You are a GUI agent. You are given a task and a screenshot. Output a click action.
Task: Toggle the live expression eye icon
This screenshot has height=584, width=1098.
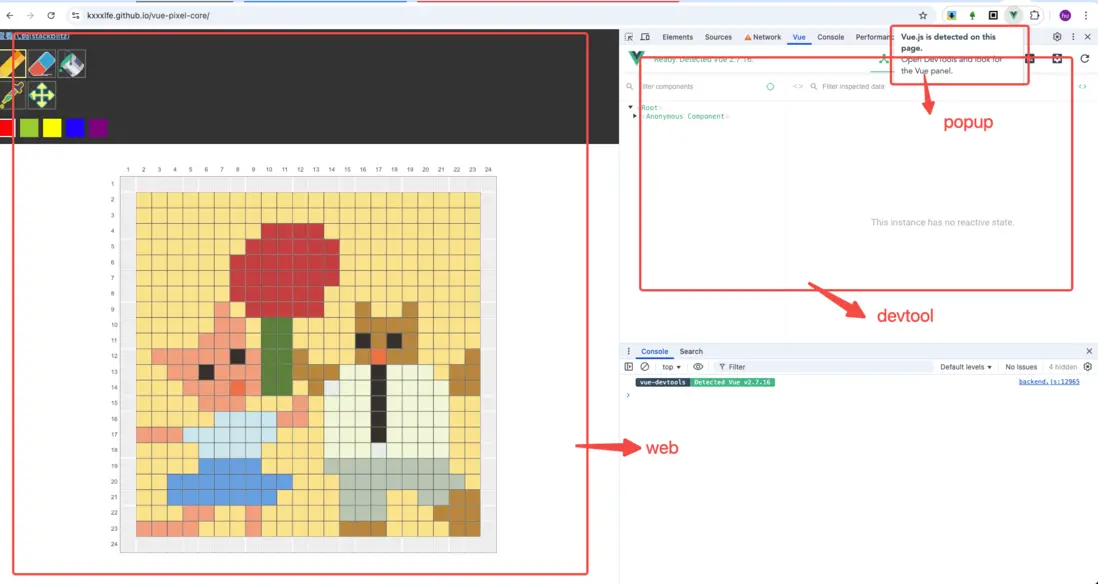[x=698, y=367]
